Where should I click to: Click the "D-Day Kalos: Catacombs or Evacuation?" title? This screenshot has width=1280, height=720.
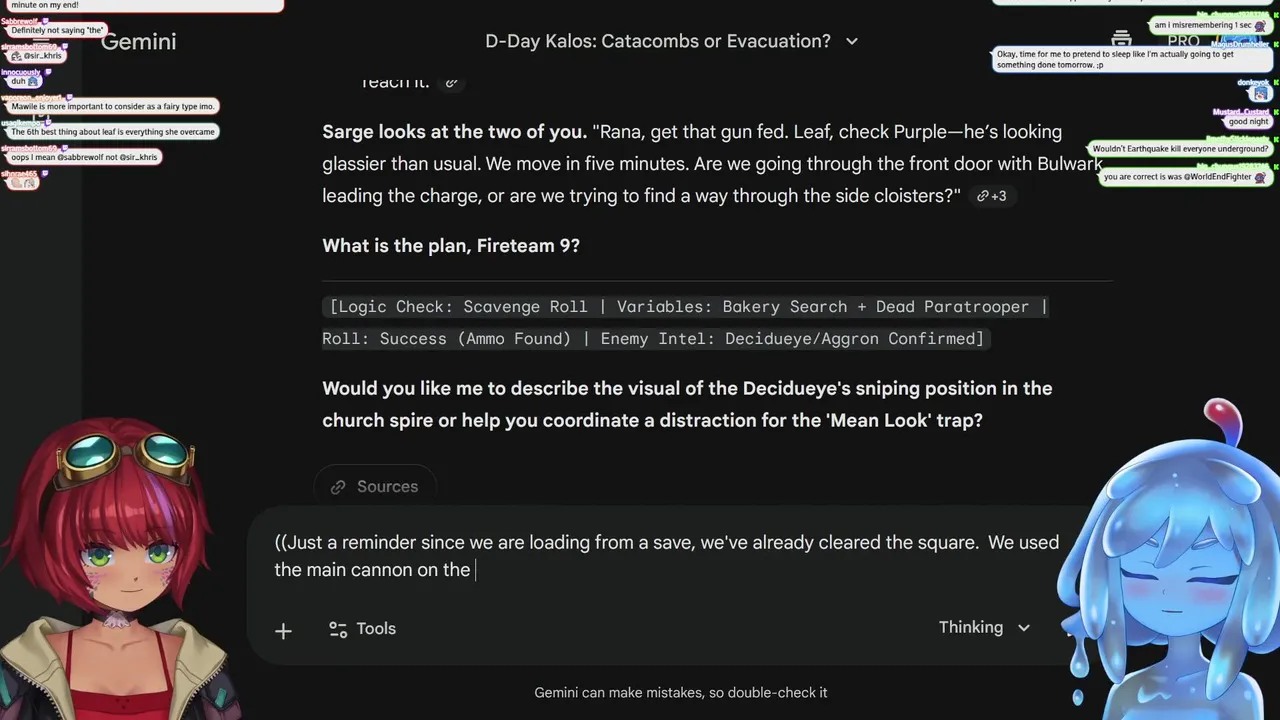[x=657, y=41]
